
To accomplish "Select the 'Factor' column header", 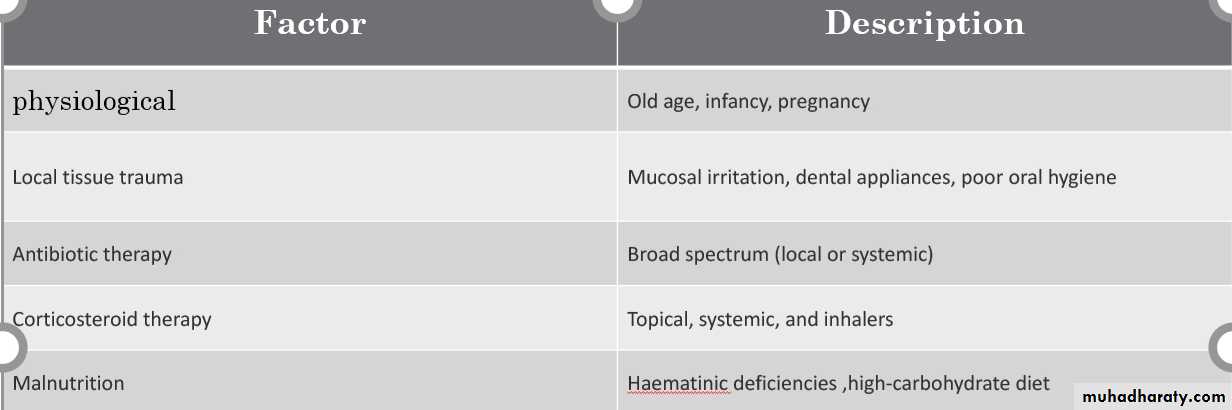I will [310, 23].
